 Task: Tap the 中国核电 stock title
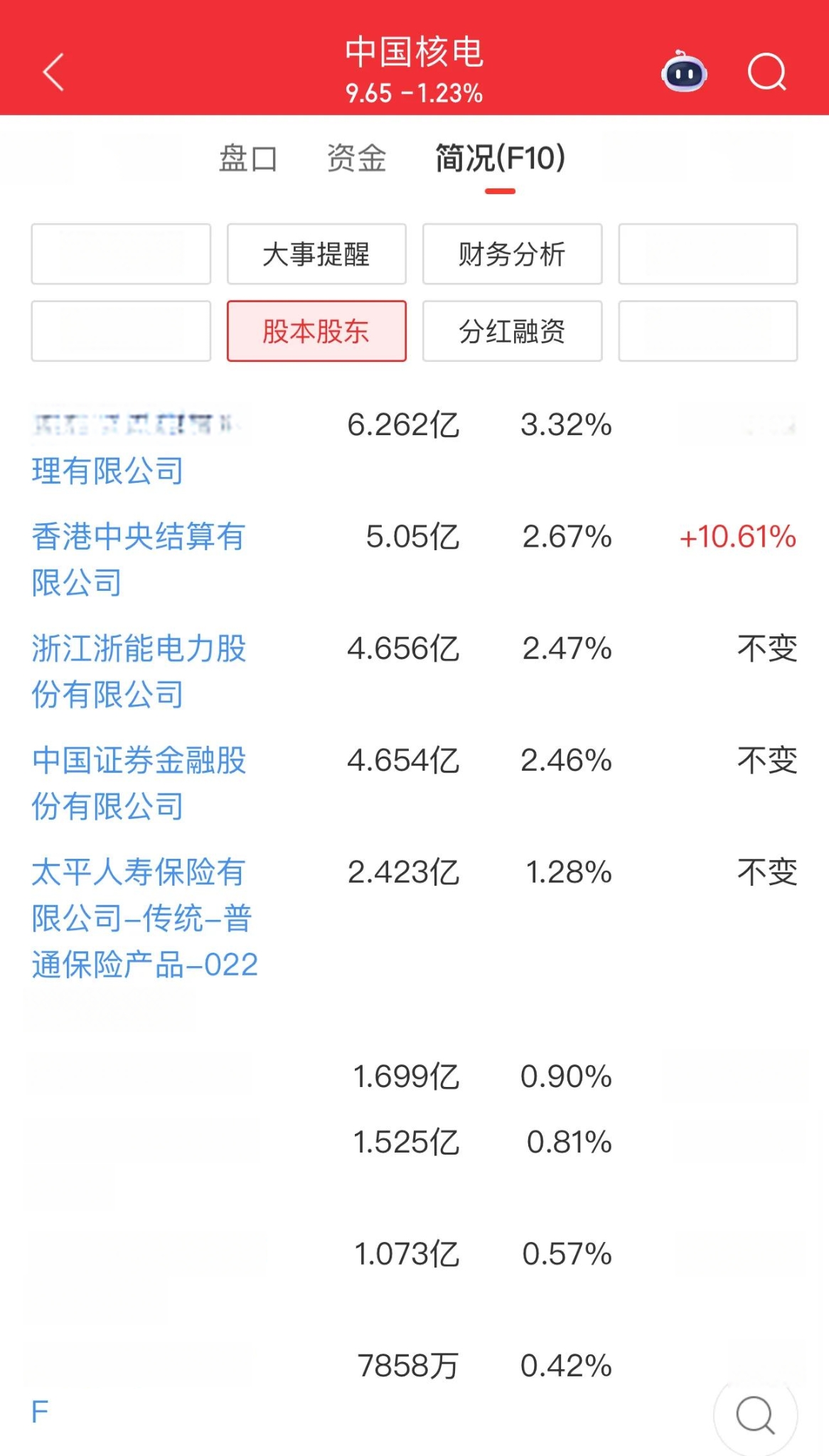point(414,52)
